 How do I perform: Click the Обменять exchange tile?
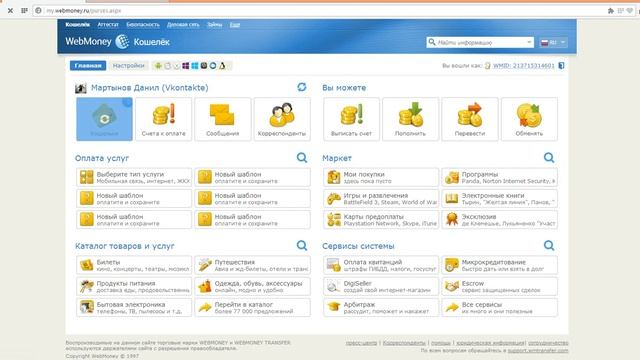(x=529, y=119)
